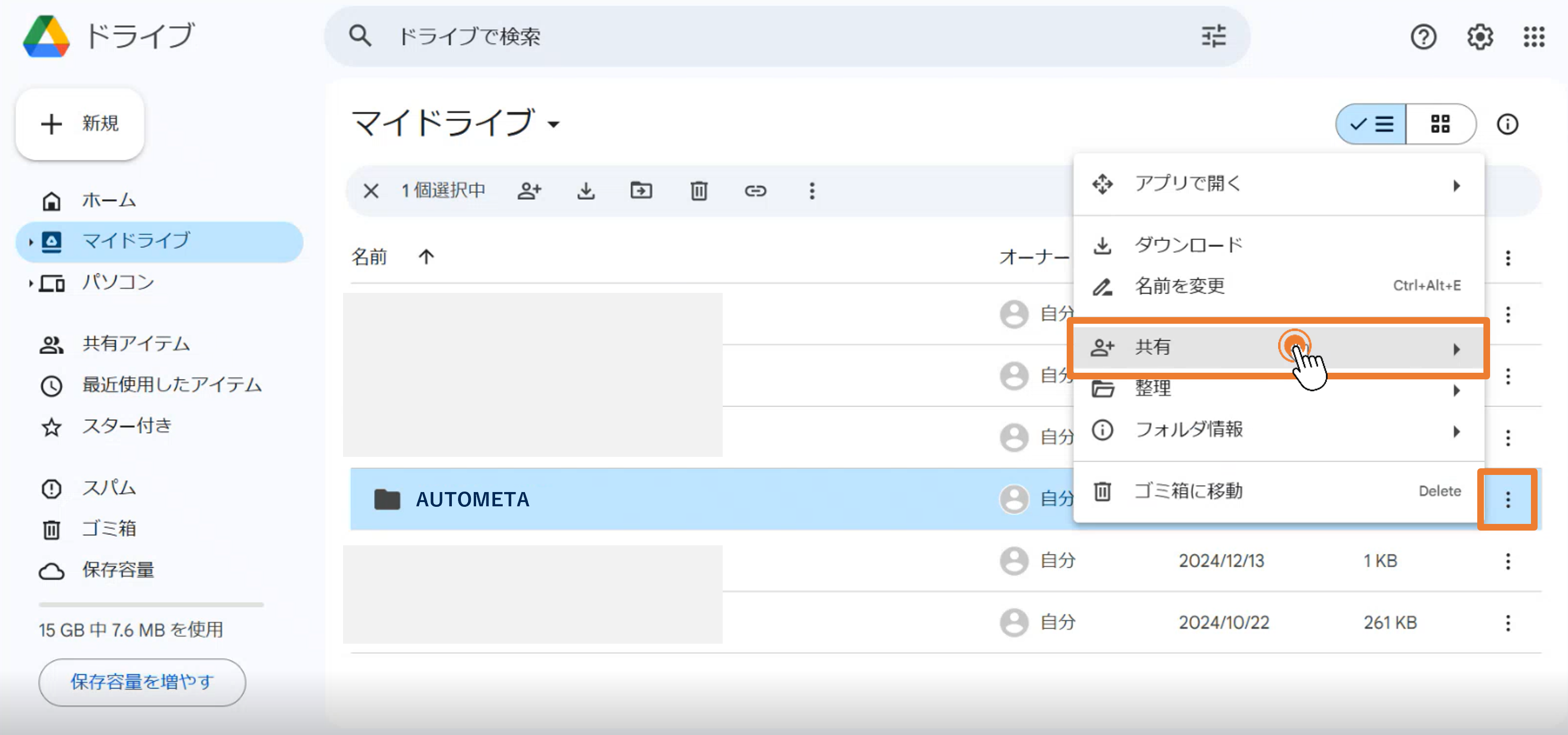Viewport: 1568px width, 735px height.
Task: Open the Help question mark icon
Action: click(x=1423, y=37)
